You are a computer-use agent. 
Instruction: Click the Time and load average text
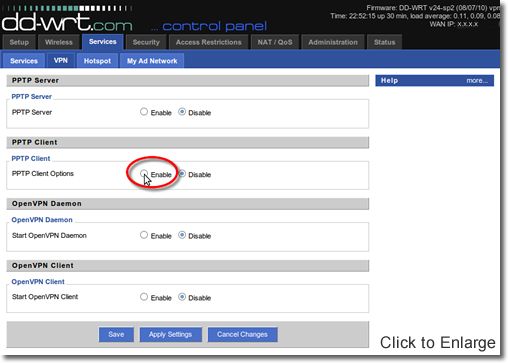[415, 16]
